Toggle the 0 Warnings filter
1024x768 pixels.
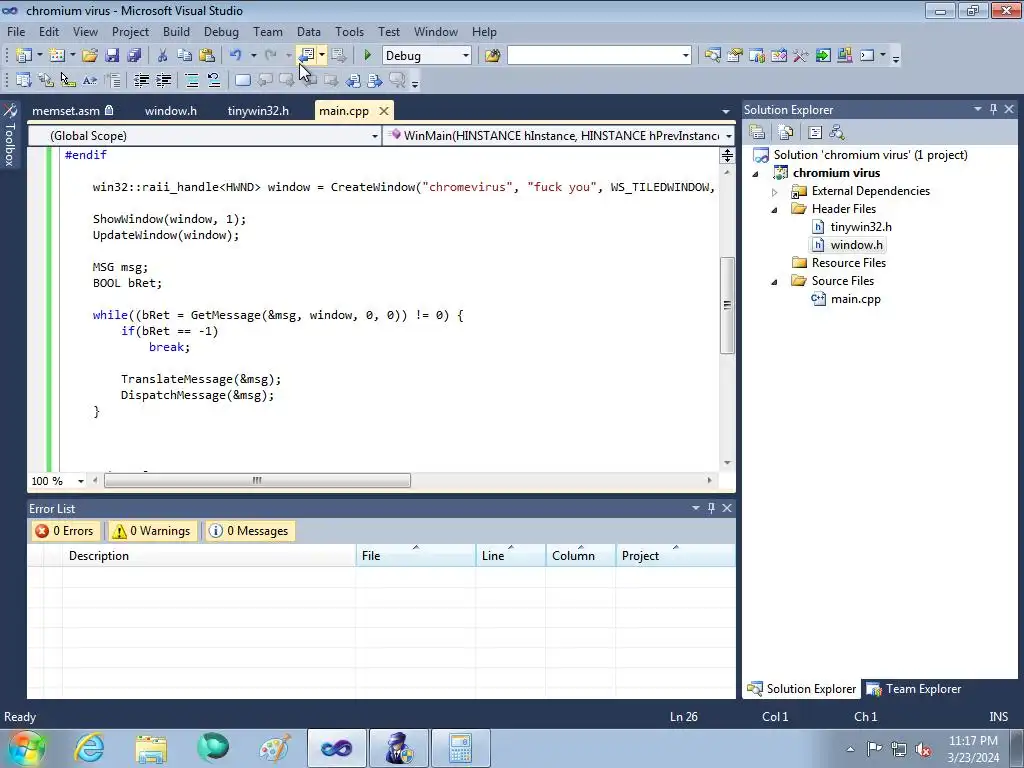[152, 531]
